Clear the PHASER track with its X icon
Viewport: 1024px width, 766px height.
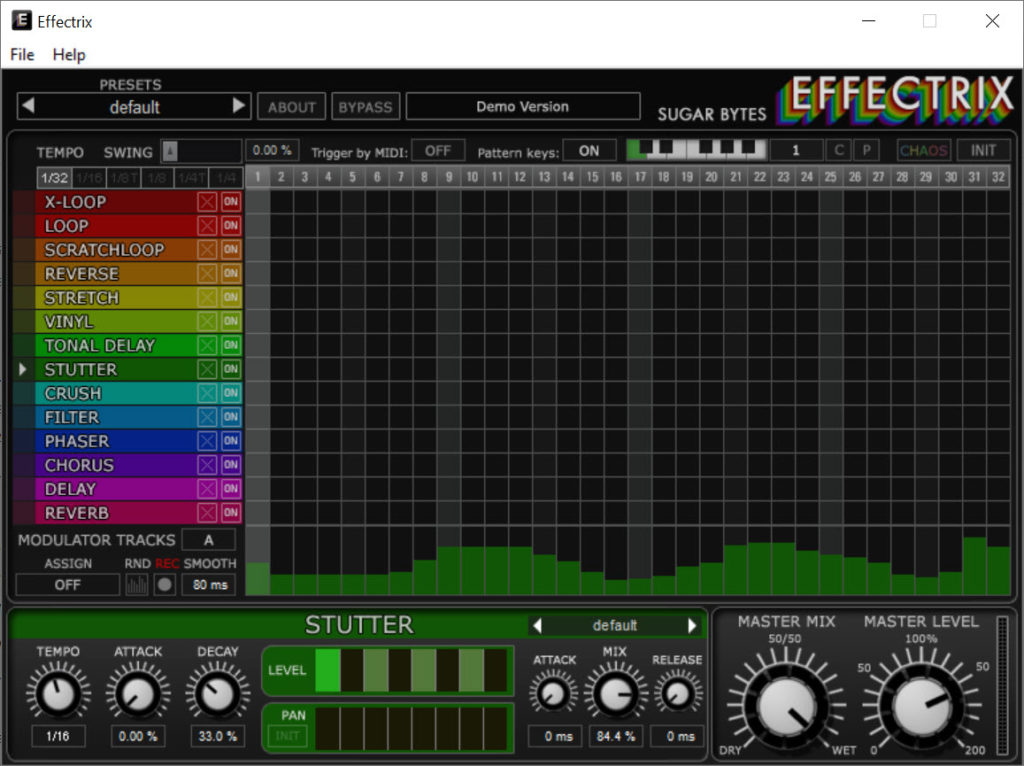pos(207,441)
